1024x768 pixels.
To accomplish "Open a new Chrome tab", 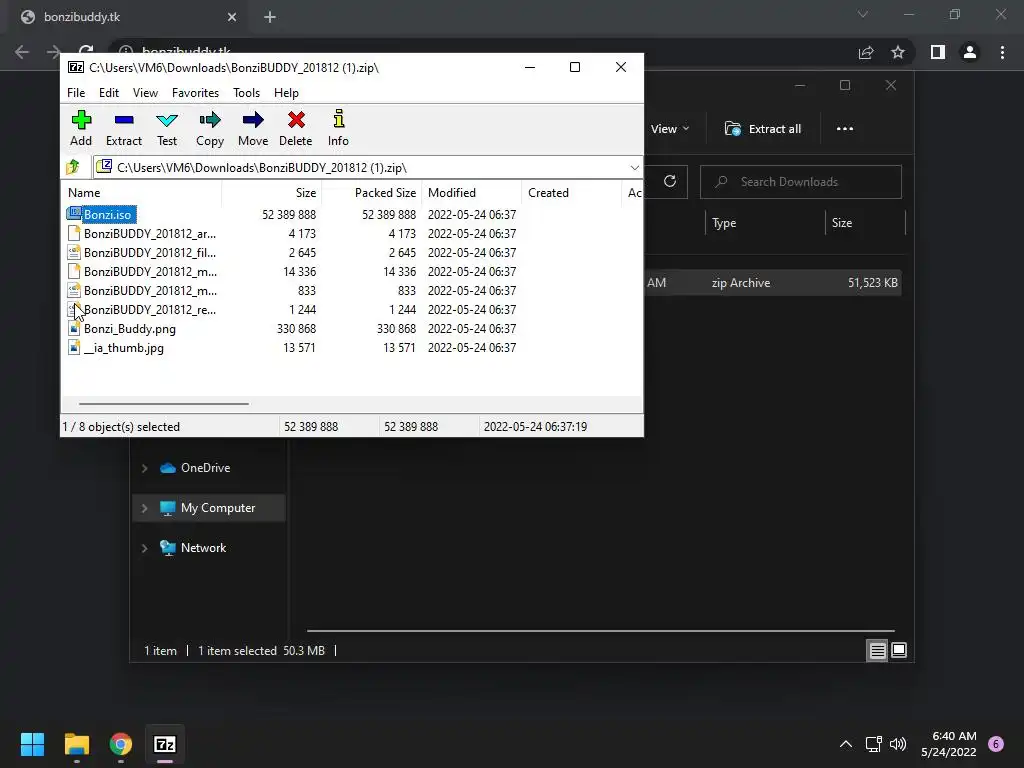I will pos(270,17).
